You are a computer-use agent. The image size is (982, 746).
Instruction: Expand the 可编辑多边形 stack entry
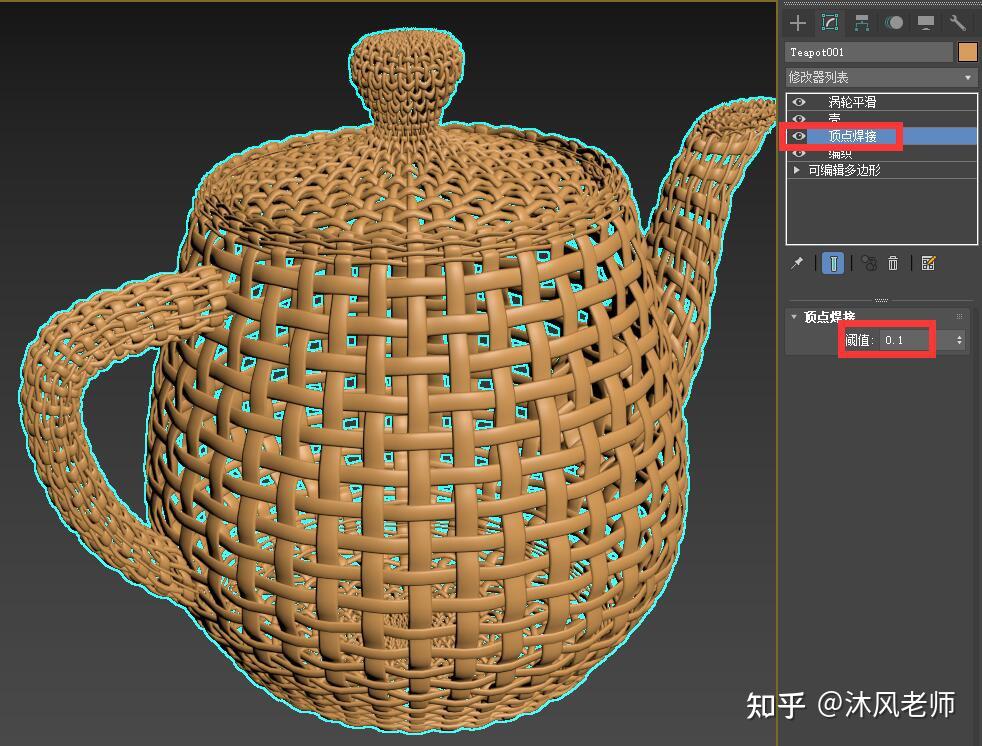point(796,170)
